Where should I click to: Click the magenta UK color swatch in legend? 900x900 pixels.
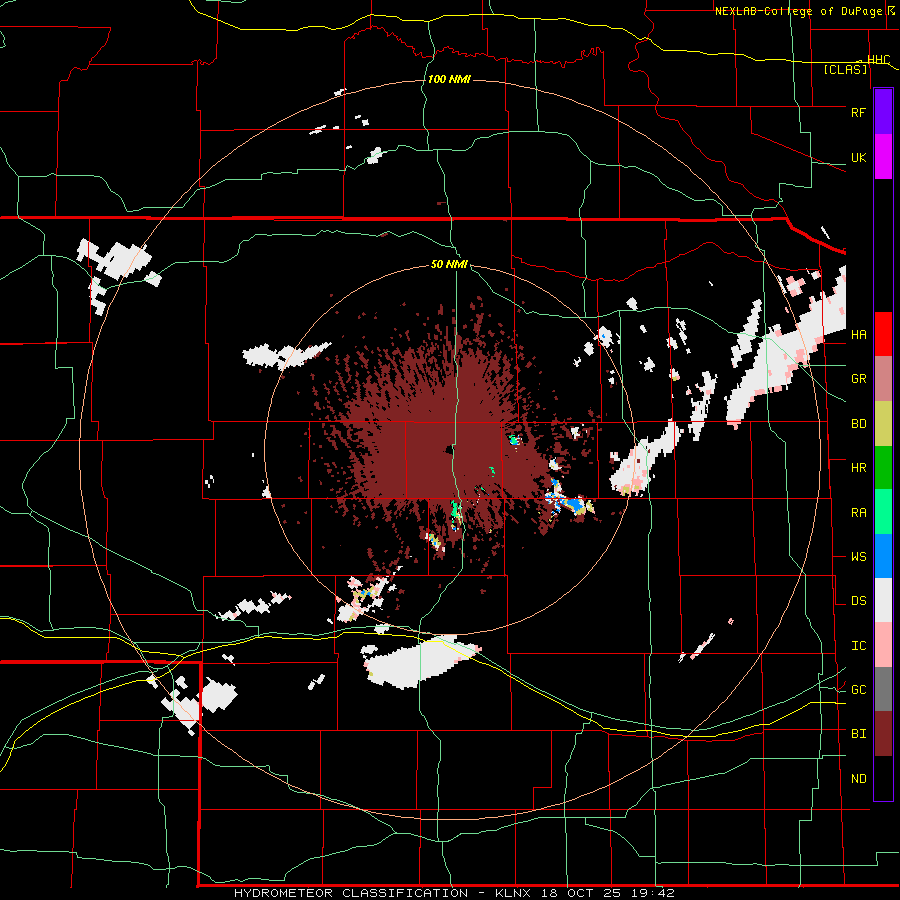tap(883, 157)
